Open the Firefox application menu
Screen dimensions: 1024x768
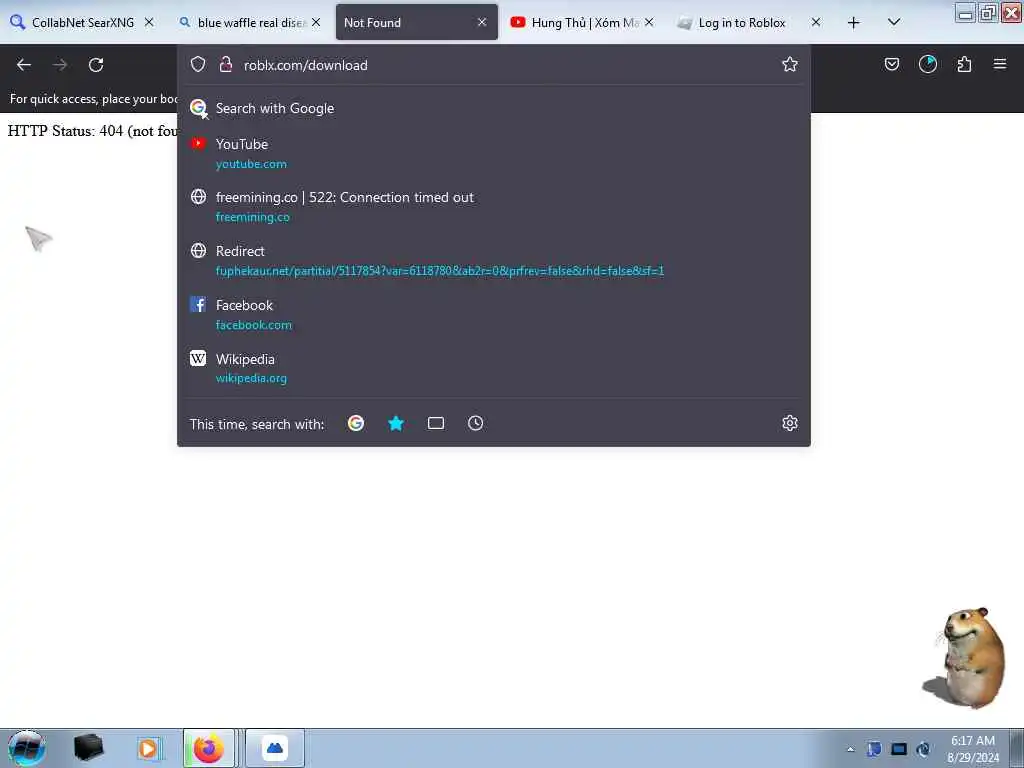click(1000, 64)
